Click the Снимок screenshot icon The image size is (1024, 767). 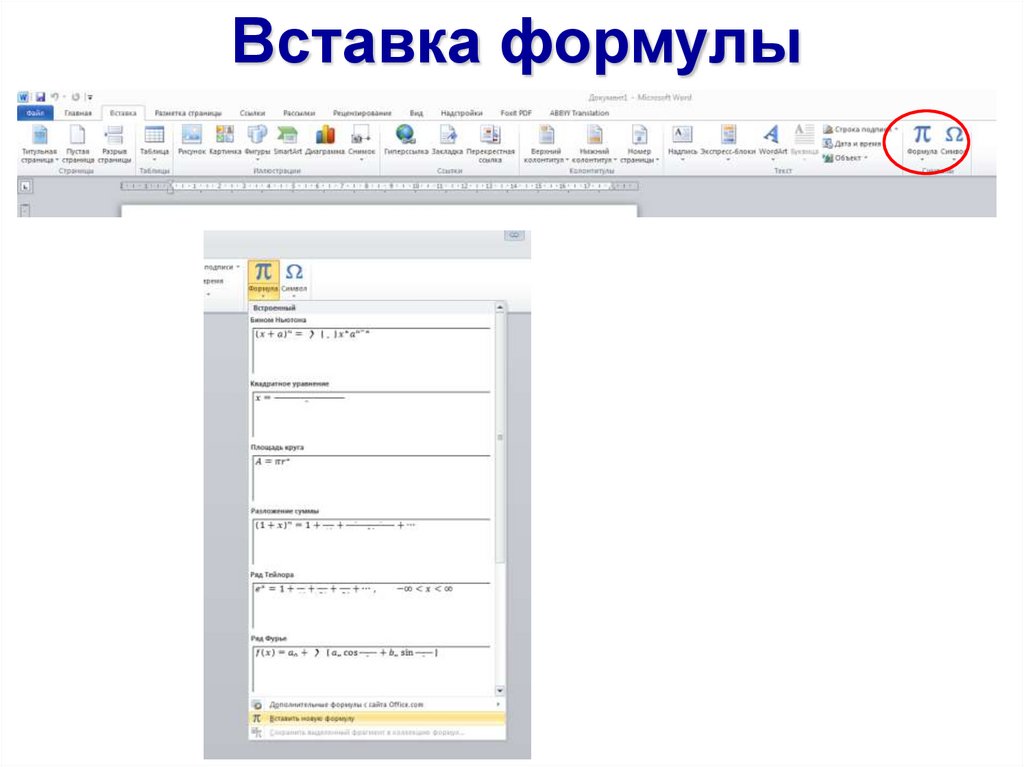pos(361,135)
